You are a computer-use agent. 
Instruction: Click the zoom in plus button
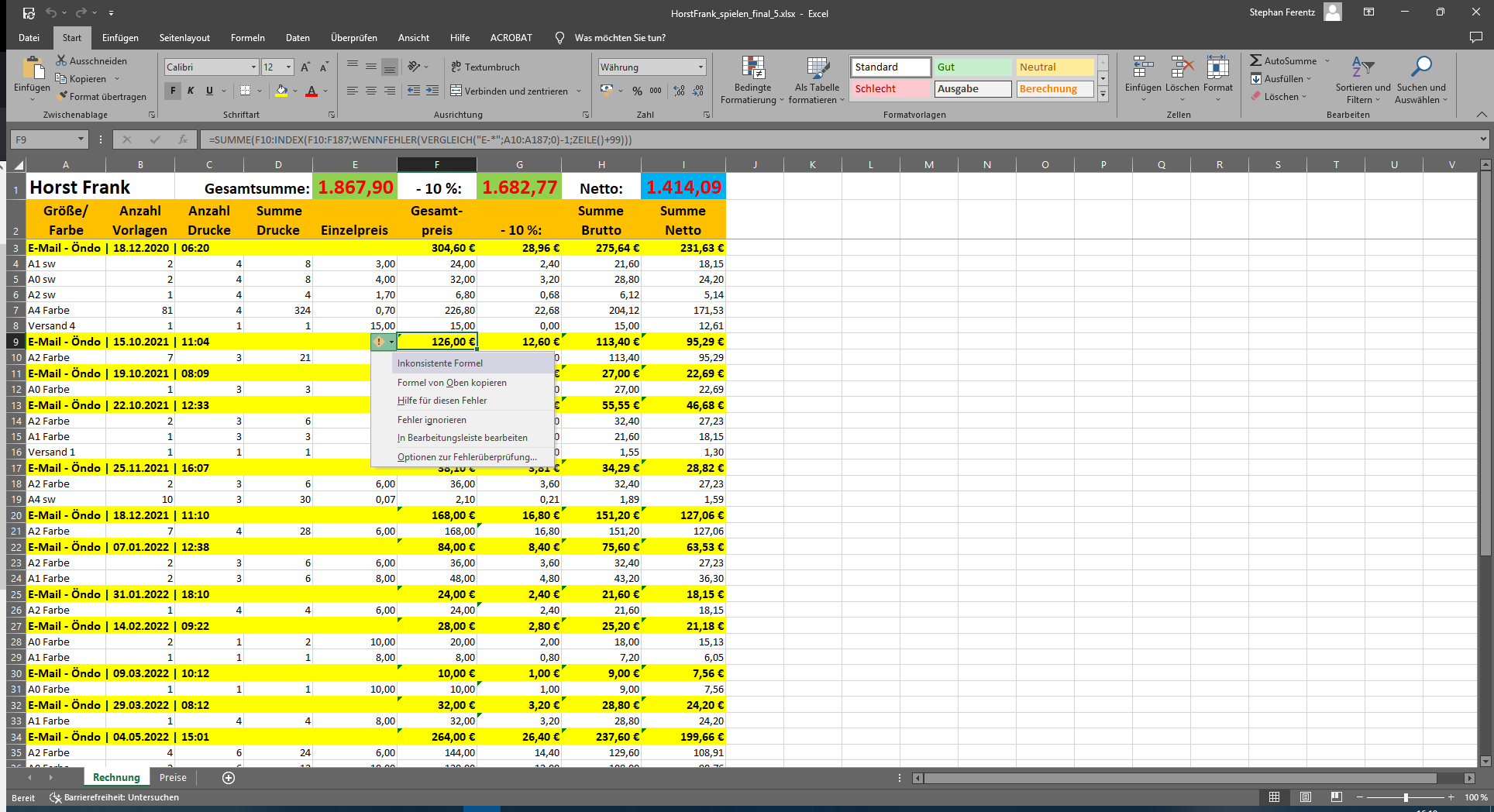click(1451, 797)
